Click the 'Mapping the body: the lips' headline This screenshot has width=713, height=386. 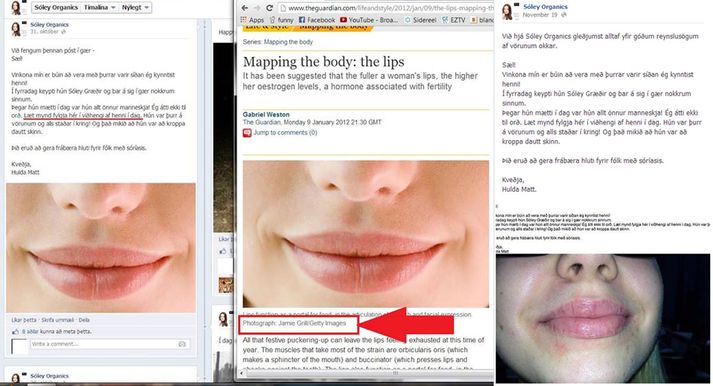(323, 61)
